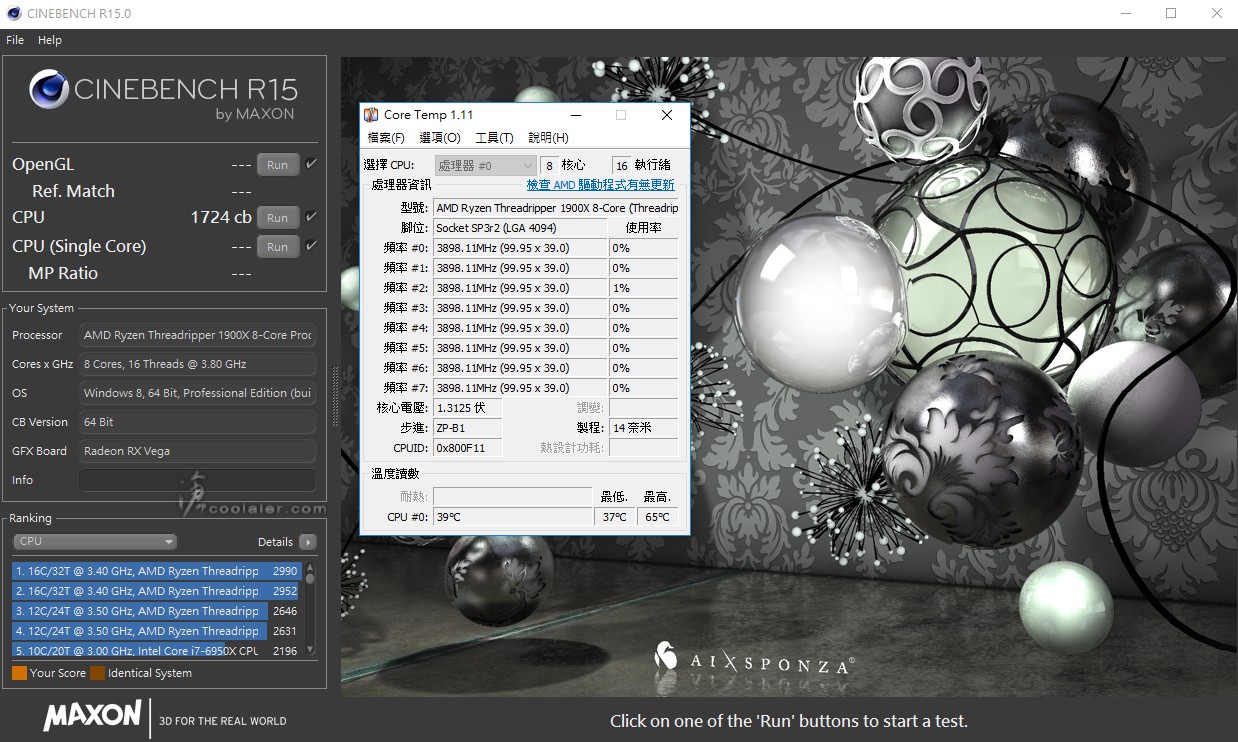
Task: Click the AIXSPONZA logo on the render
Action: 754,658
